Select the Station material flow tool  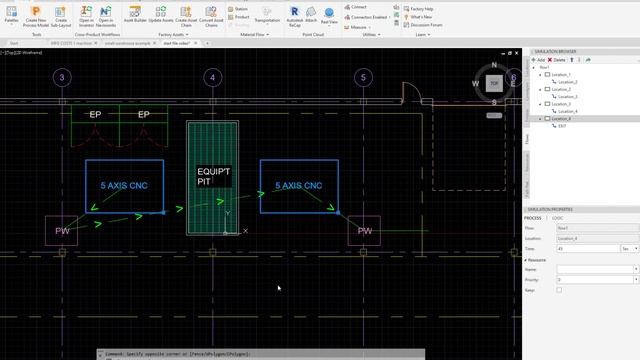[x=238, y=9]
